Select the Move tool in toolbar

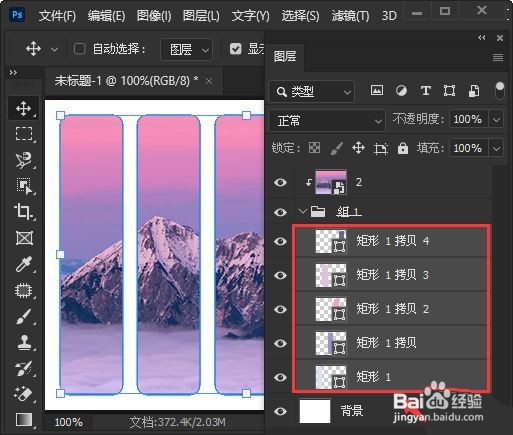24,108
